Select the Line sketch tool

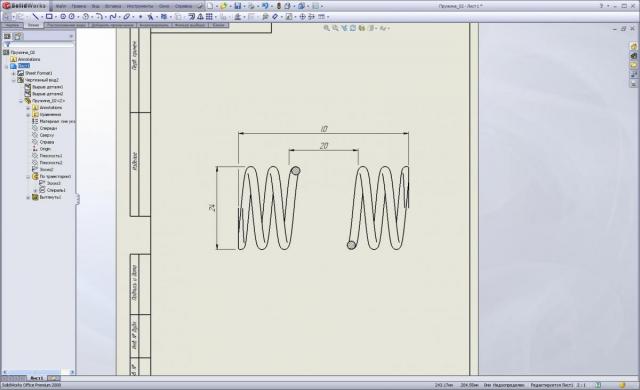(x=36, y=17)
